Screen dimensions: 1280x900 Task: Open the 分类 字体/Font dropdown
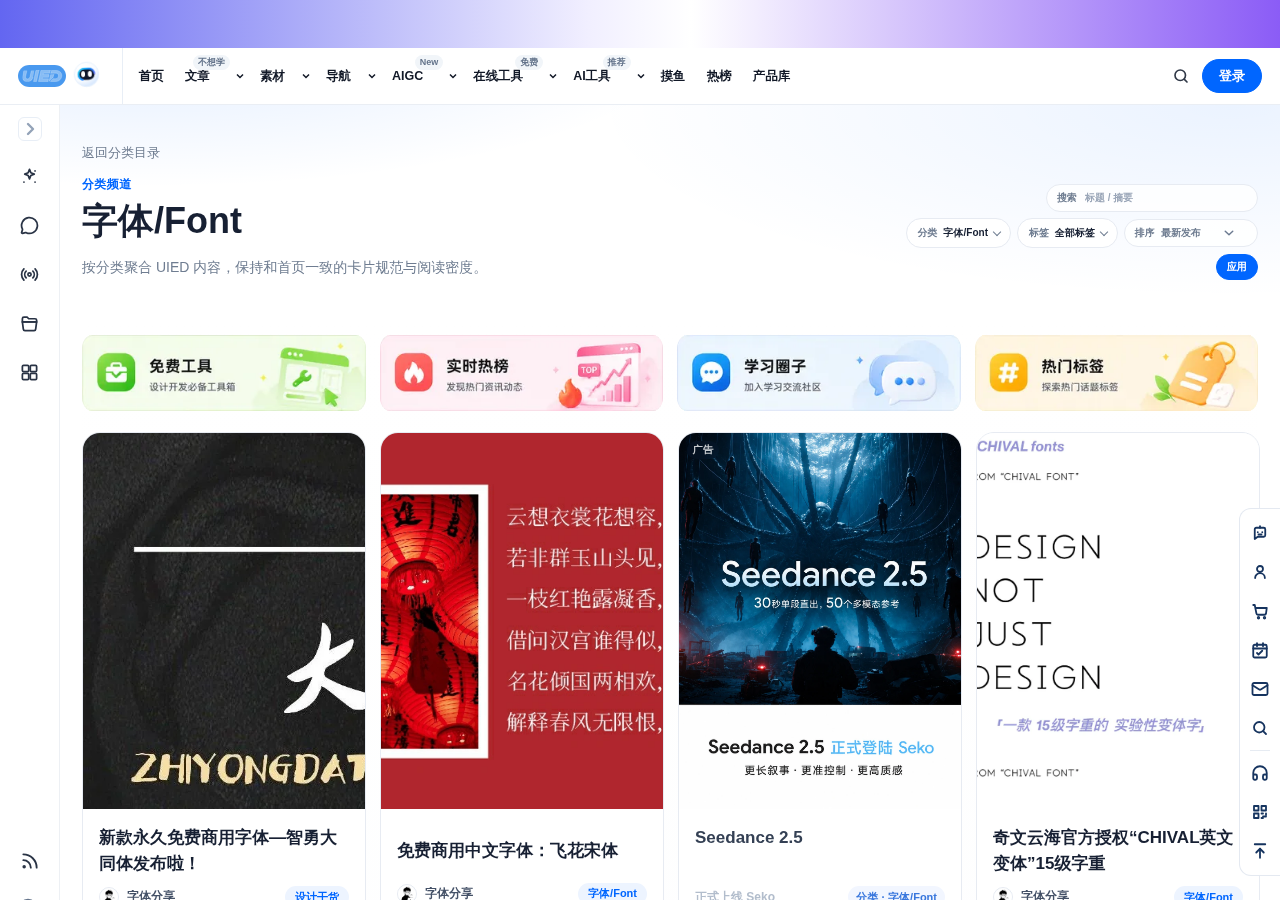click(958, 233)
